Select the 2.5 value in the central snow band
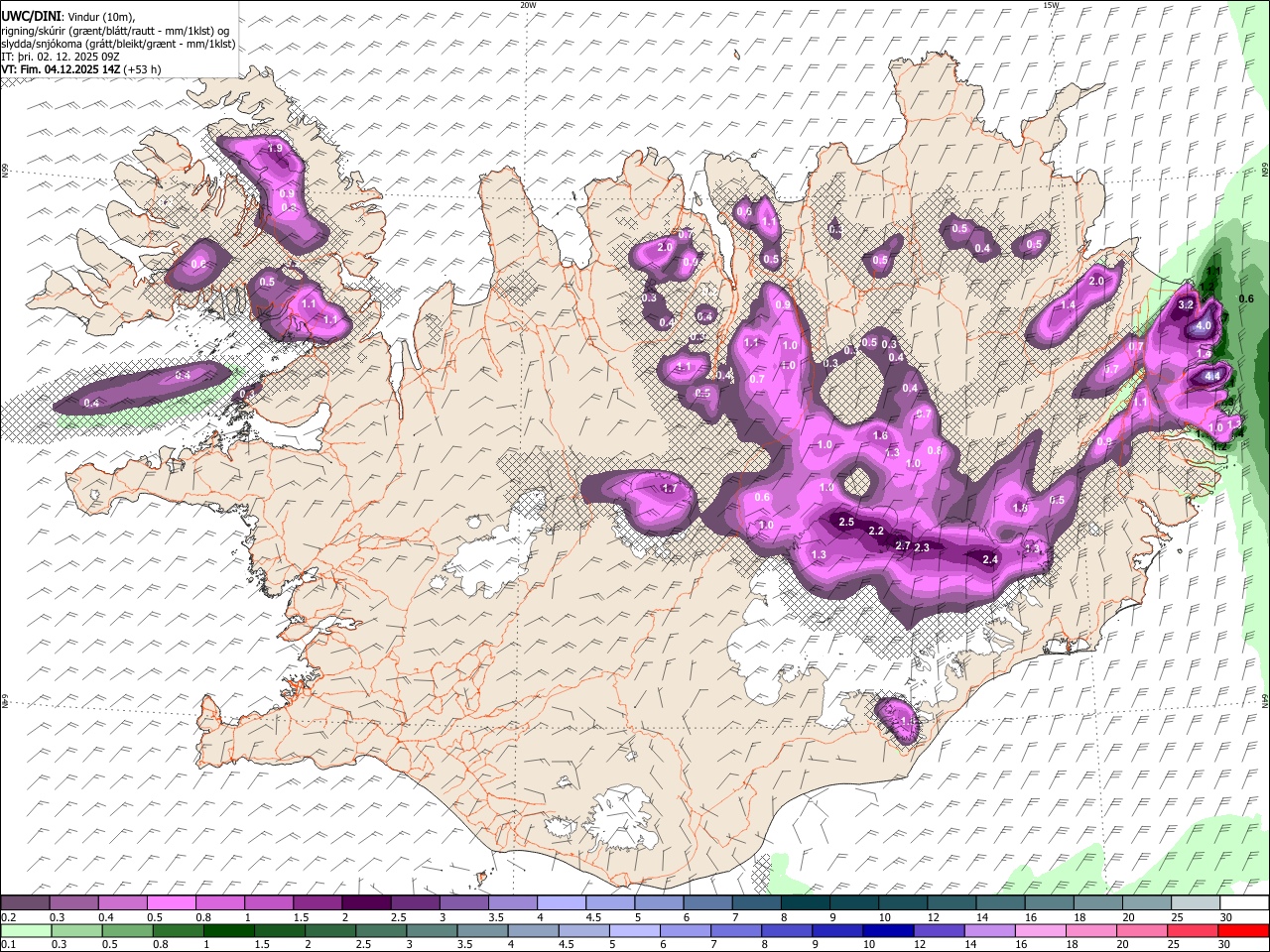Viewport: 1270px width, 952px height. click(846, 522)
